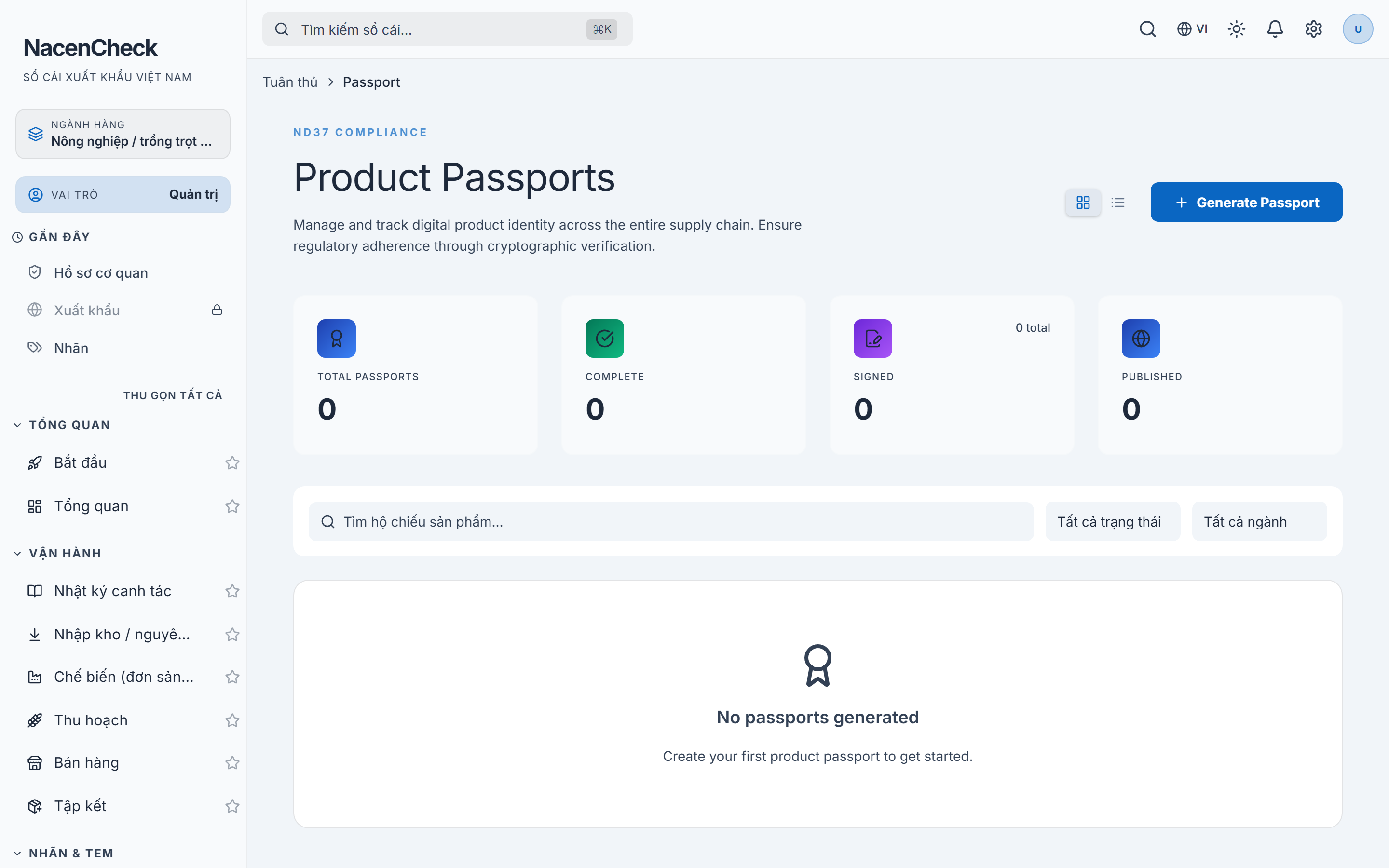The width and height of the screenshot is (1389, 868).
Task: Switch to list view
Action: [x=1117, y=202]
